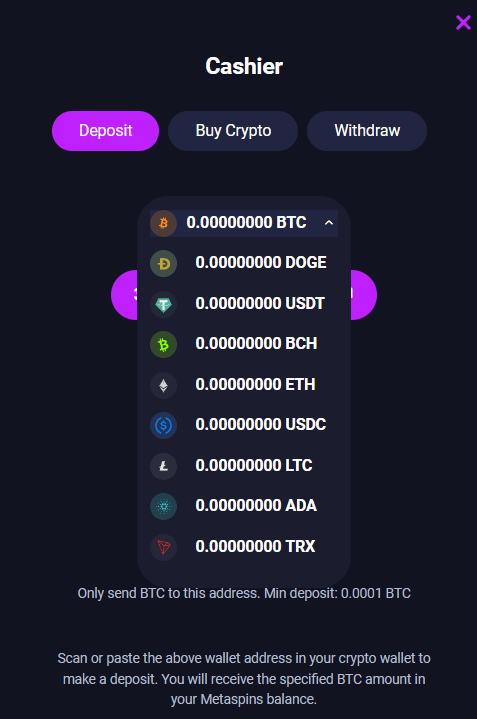
Task: Close the Cashier dialog
Action: coord(463,22)
